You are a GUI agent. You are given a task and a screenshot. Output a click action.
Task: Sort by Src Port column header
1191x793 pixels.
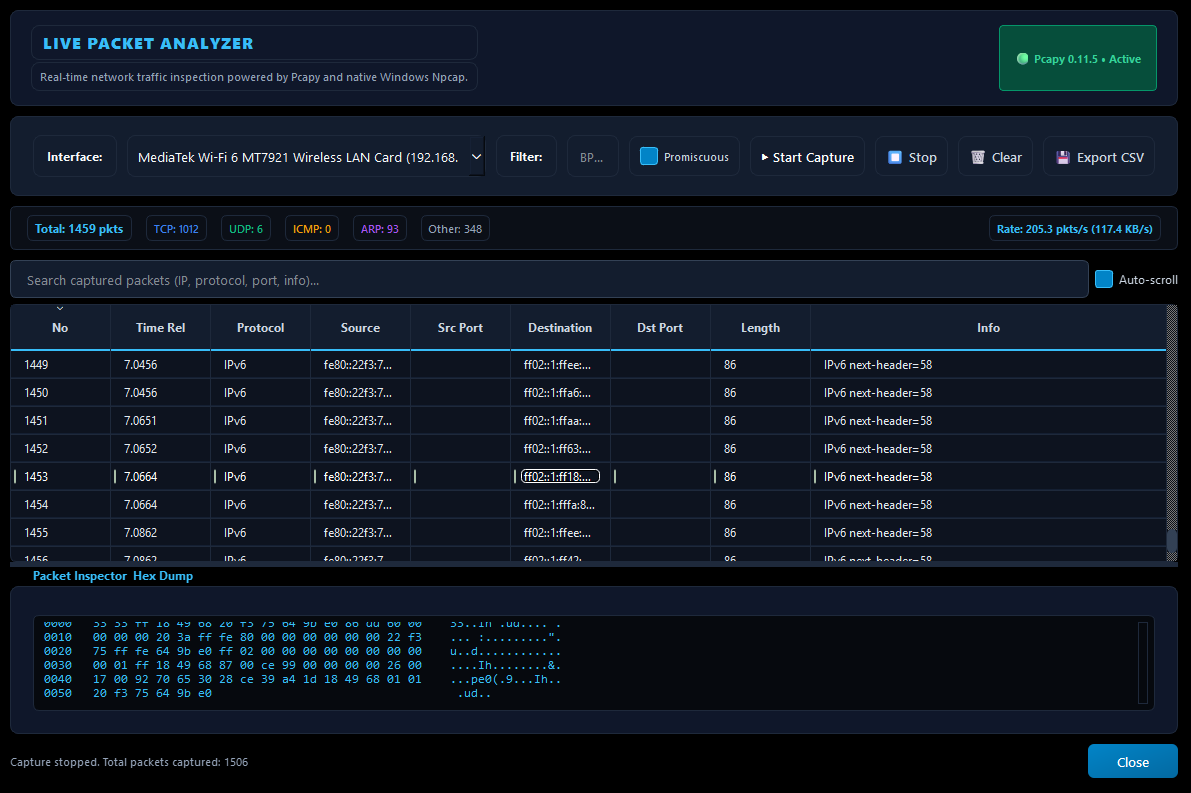pyautogui.click(x=460, y=327)
